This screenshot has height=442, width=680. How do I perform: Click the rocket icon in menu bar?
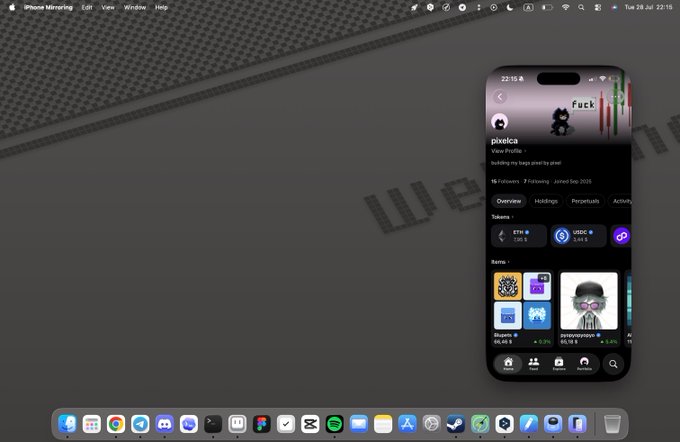(414, 7)
